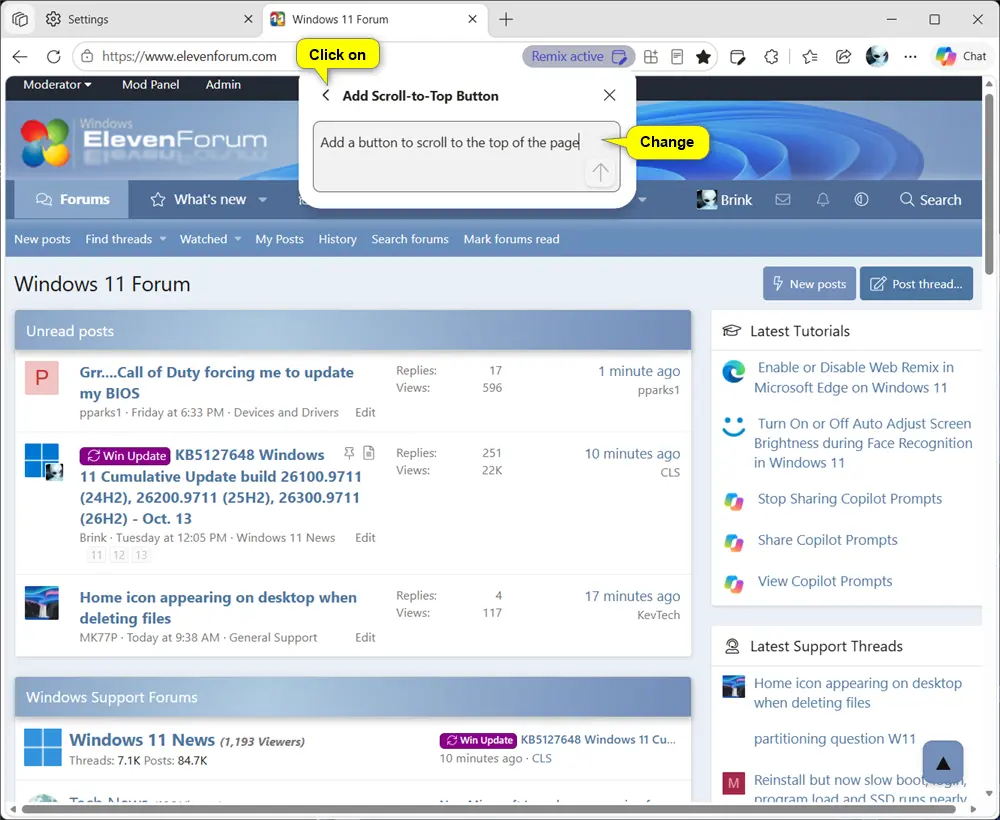The height and width of the screenshot is (820, 1000).
Task: Open the tab actions menu icon
Action: tap(20, 19)
